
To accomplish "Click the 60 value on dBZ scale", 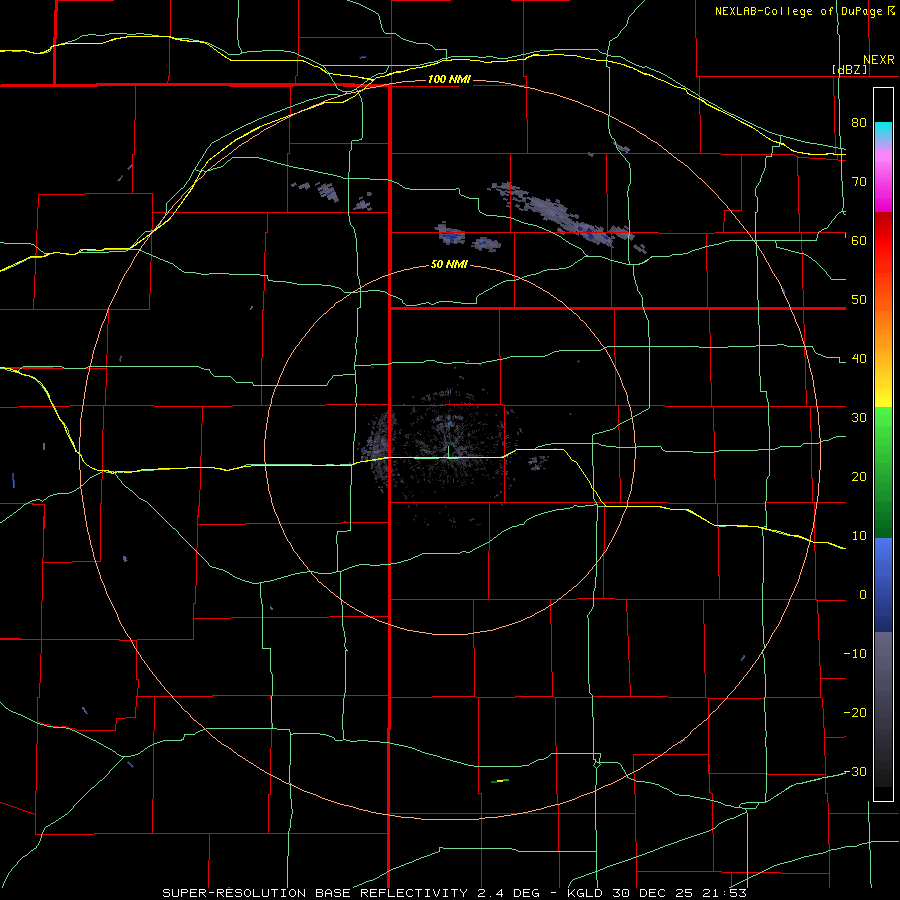I will coord(859,241).
